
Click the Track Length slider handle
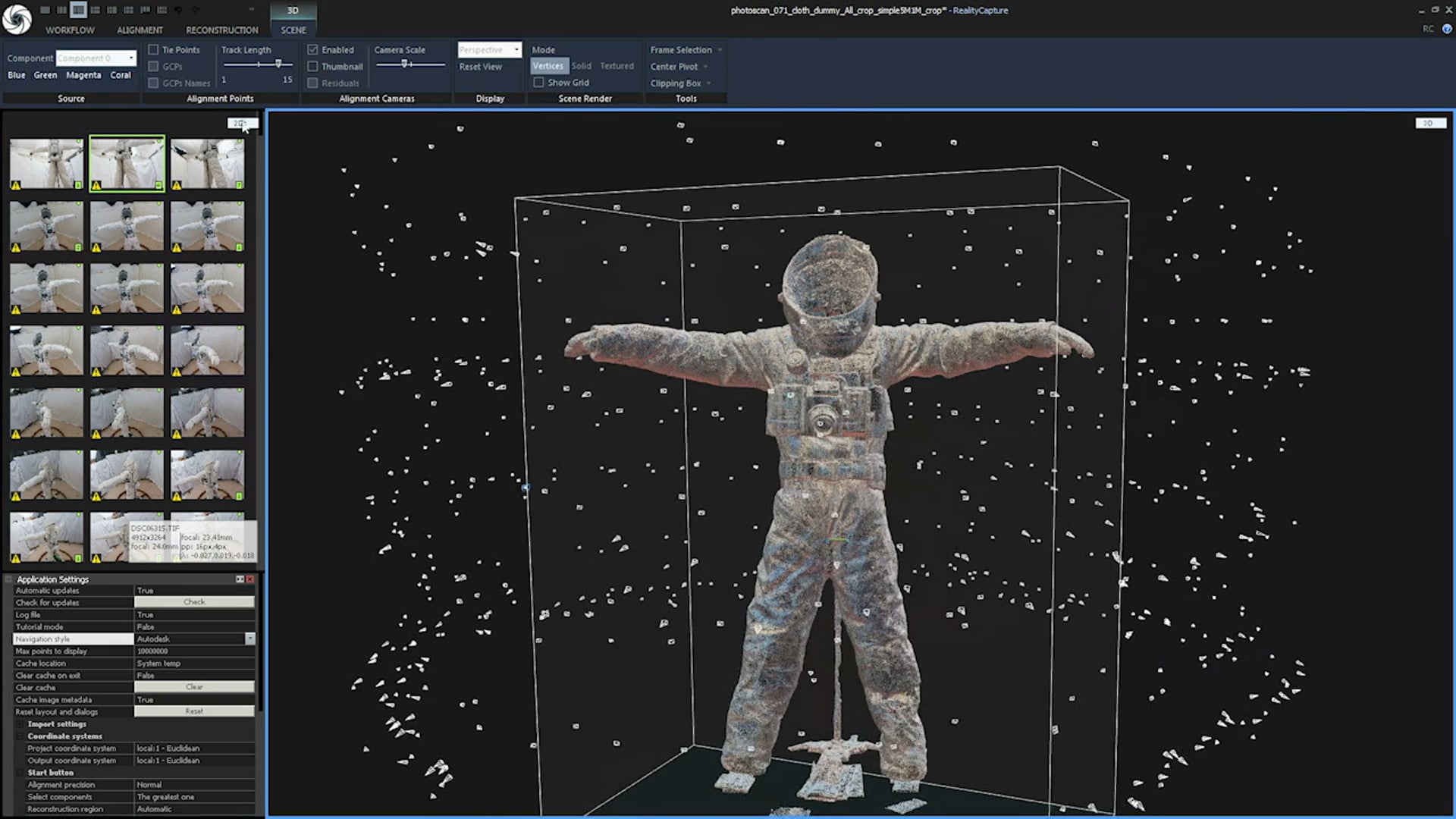tap(278, 64)
